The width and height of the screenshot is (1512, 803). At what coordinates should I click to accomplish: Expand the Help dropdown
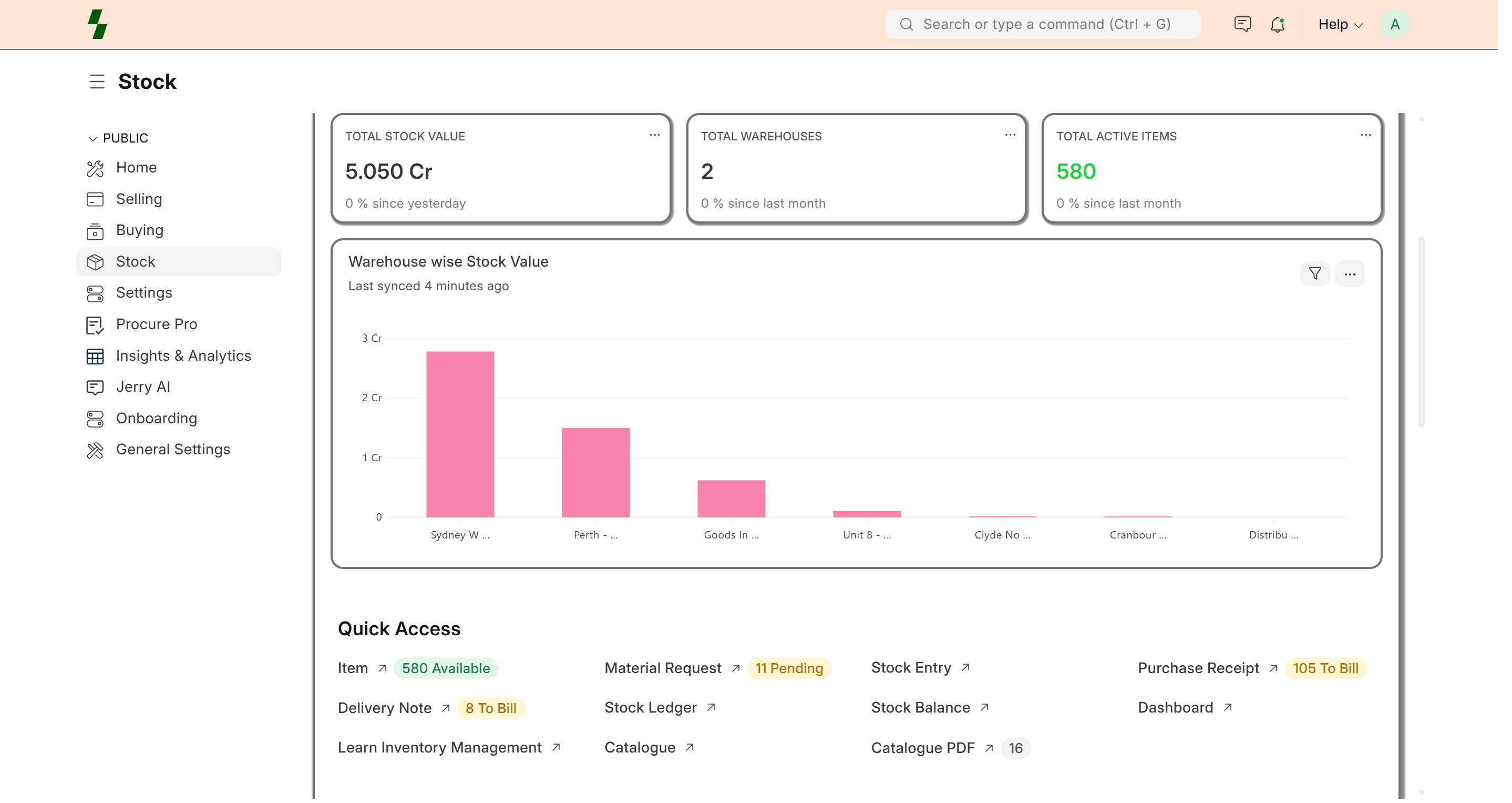[1340, 24]
